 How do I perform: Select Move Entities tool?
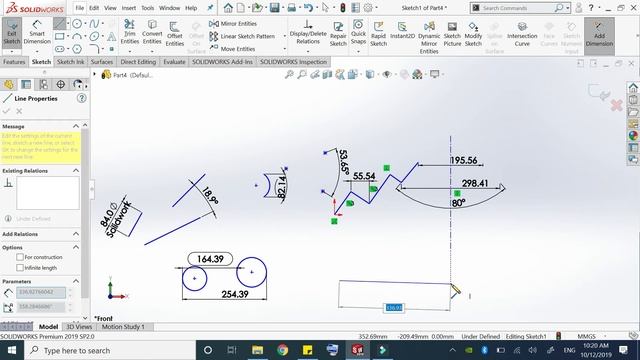pyautogui.click(x=233, y=49)
